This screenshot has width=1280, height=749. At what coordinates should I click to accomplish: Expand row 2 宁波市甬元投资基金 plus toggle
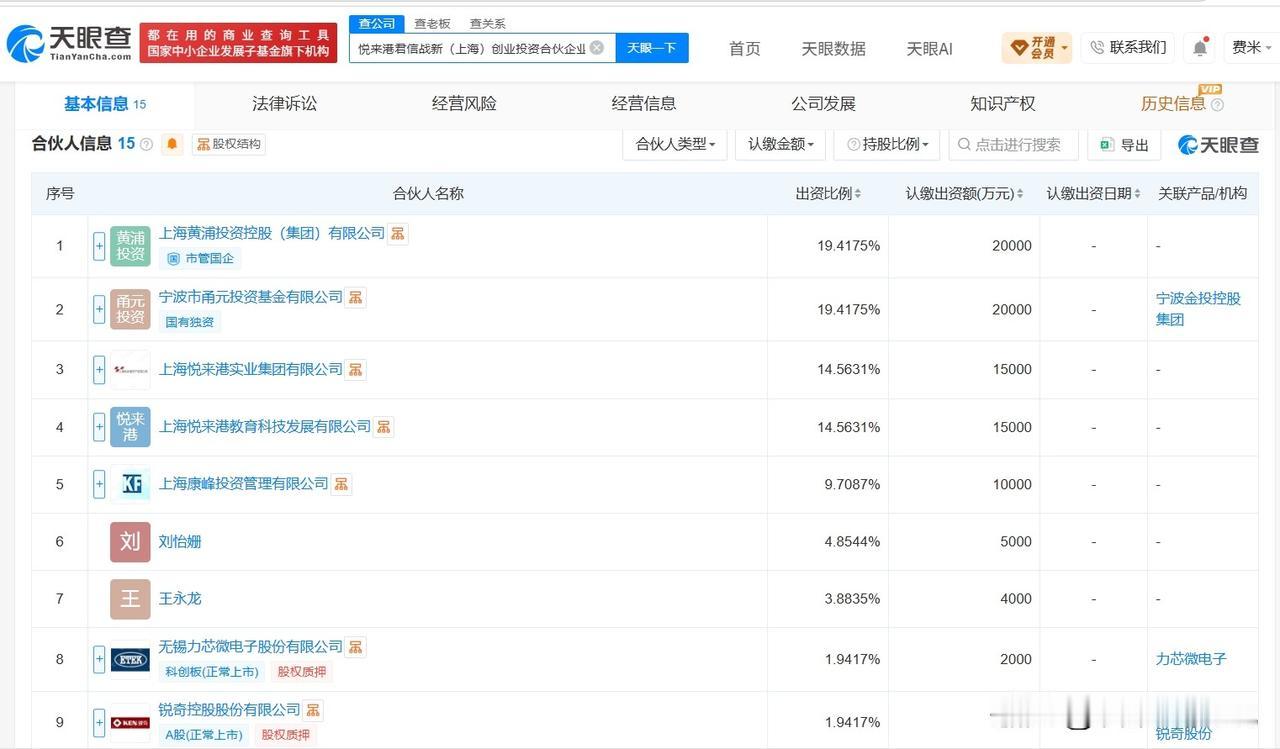[x=99, y=309]
